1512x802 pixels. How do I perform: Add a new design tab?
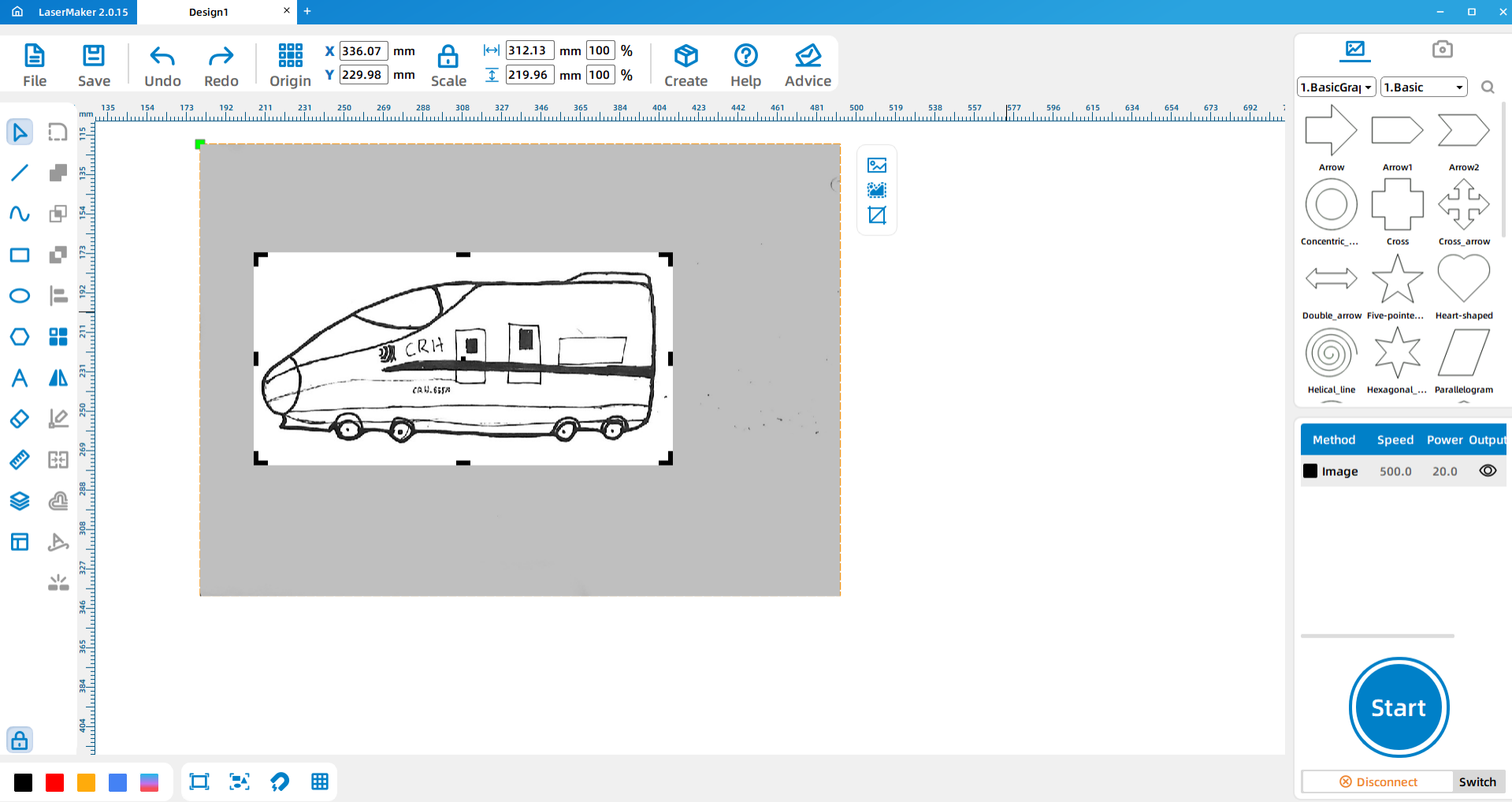[x=307, y=11]
